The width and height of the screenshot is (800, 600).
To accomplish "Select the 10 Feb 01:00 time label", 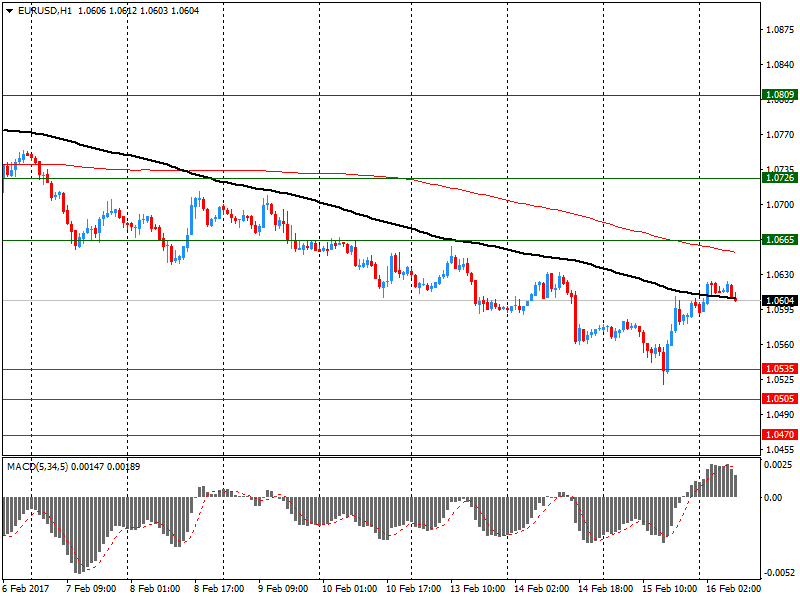I will tap(349, 588).
